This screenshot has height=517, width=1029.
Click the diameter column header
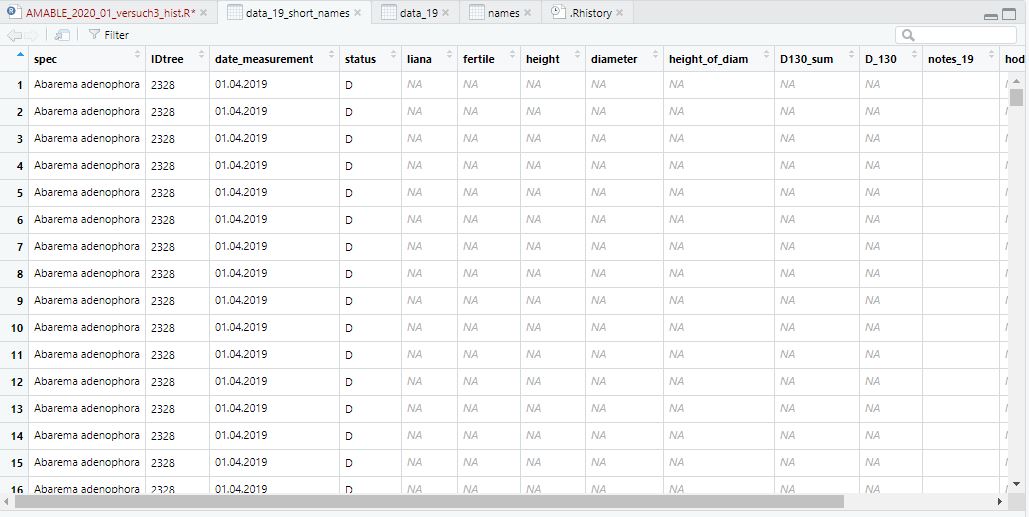click(614, 59)
